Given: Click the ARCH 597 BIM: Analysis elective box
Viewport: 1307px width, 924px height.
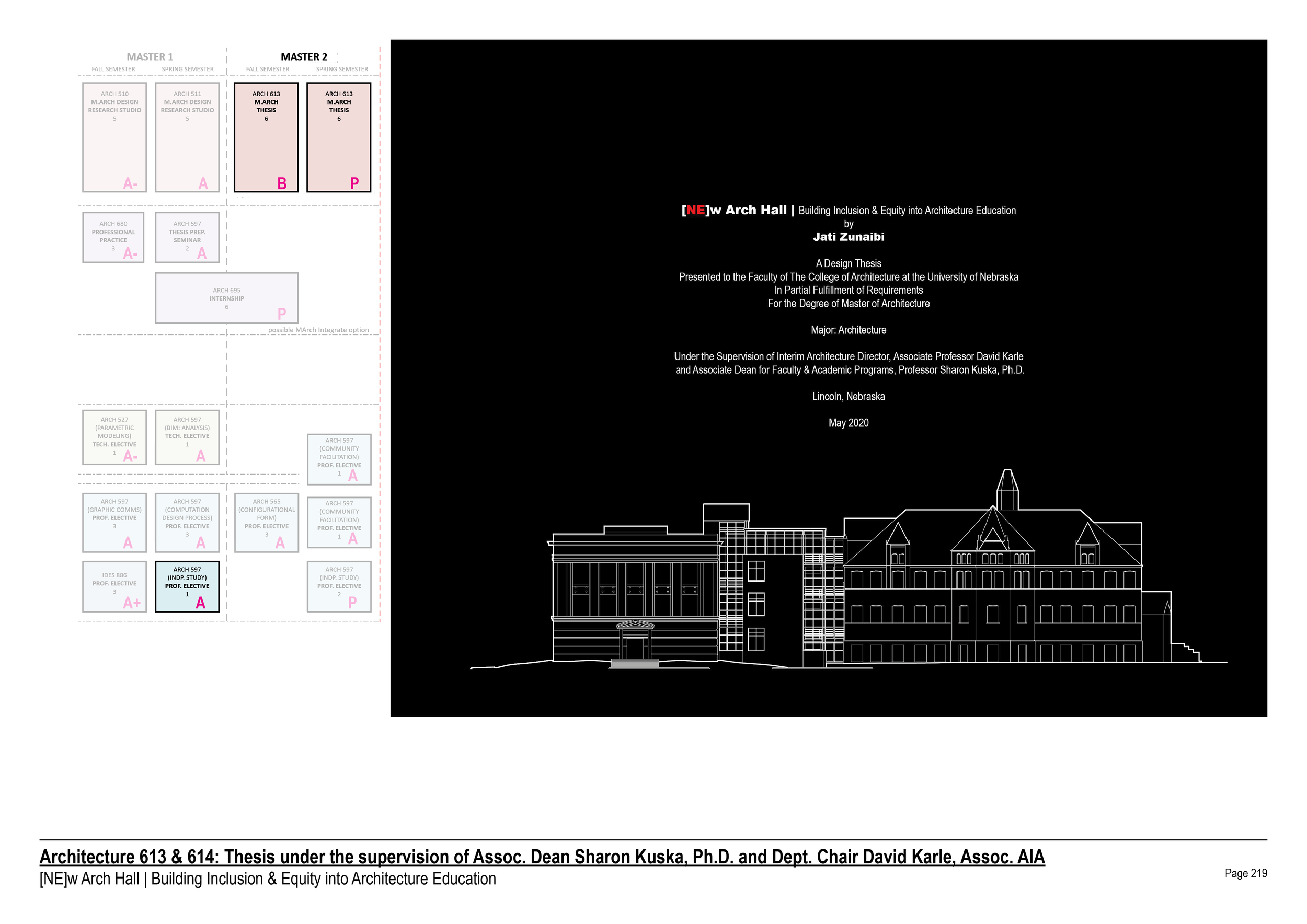Looking at the screenshot, I should [187, 437].
